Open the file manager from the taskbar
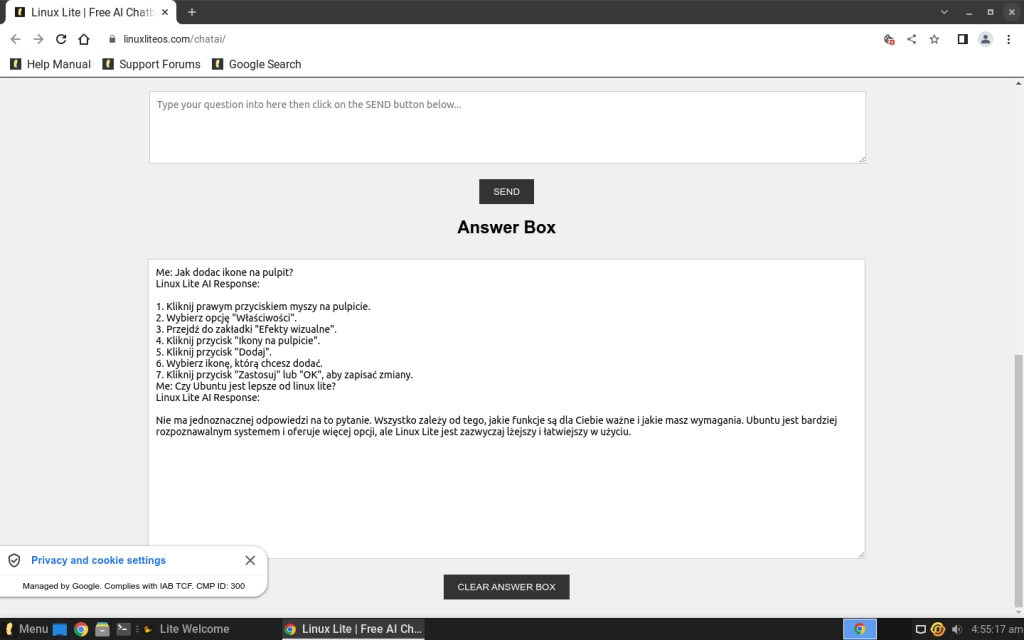Image resolution: width=1024 pixels, height=640 pixels. [102, 629]
